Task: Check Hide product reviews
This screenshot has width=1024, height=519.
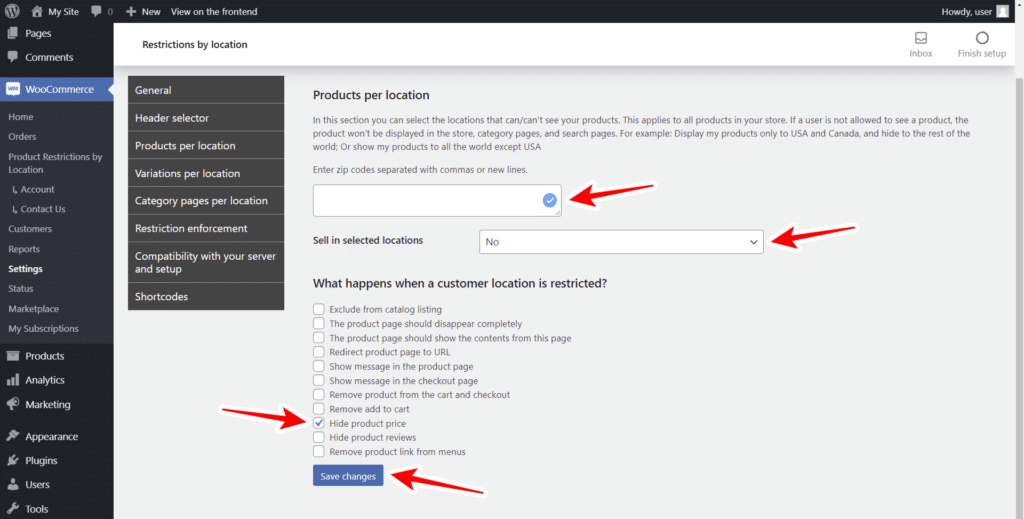Action: coord(319,437)
